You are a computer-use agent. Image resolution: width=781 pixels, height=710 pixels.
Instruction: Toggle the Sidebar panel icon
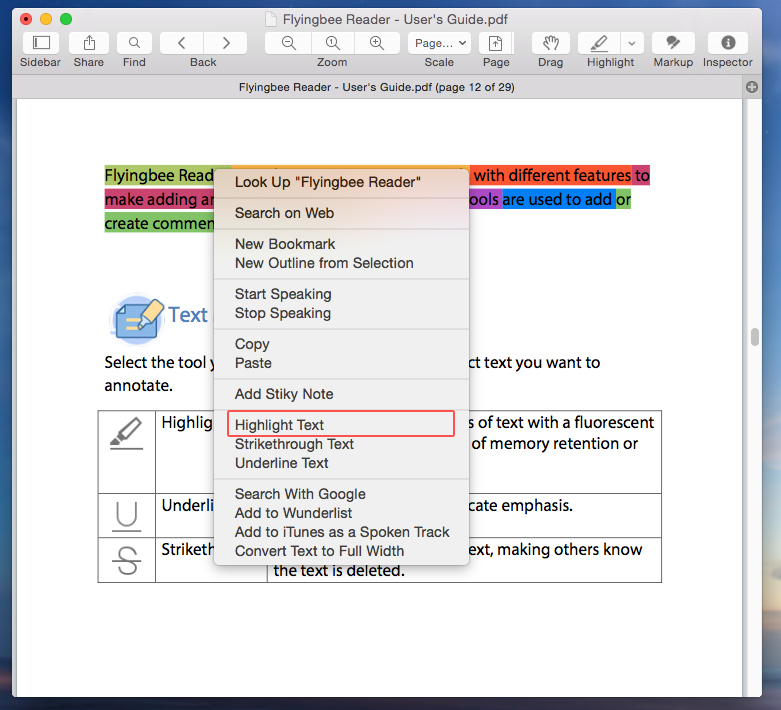(41, 43)
